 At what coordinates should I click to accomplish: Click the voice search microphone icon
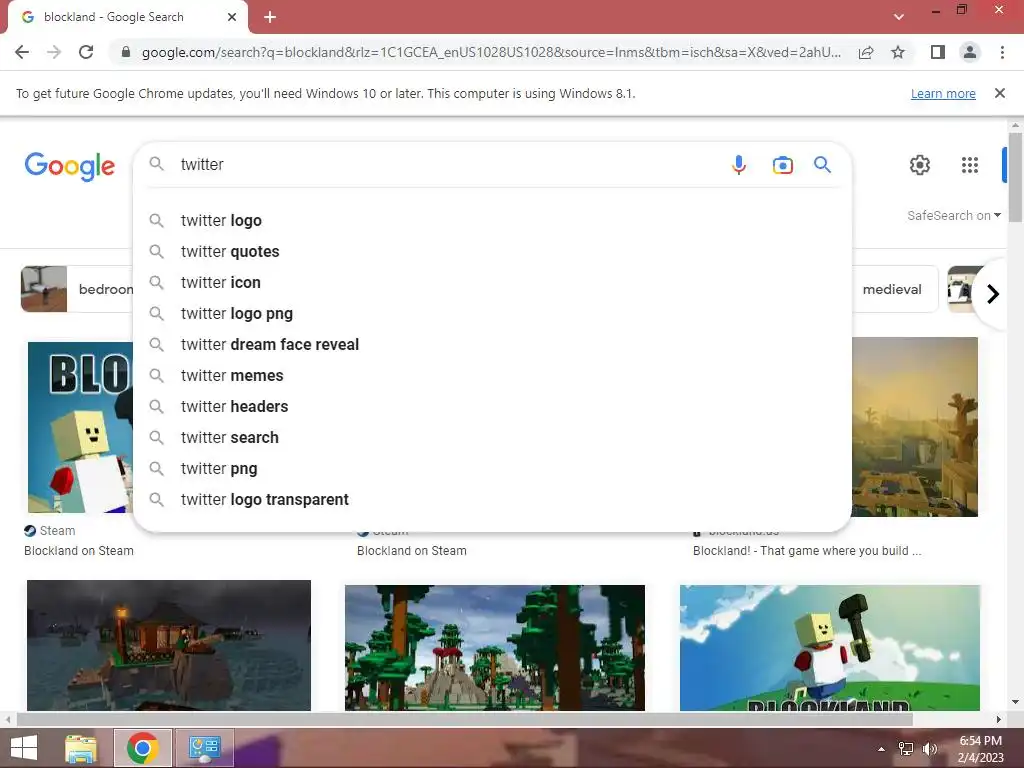tap(739, 165)
